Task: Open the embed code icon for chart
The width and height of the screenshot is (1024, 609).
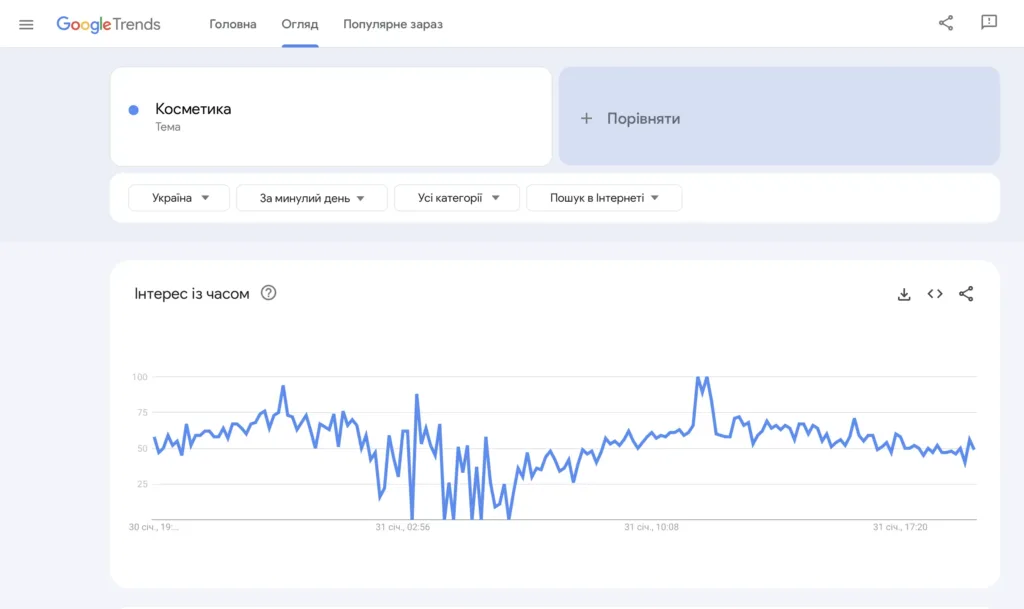Action: point(934,293)
